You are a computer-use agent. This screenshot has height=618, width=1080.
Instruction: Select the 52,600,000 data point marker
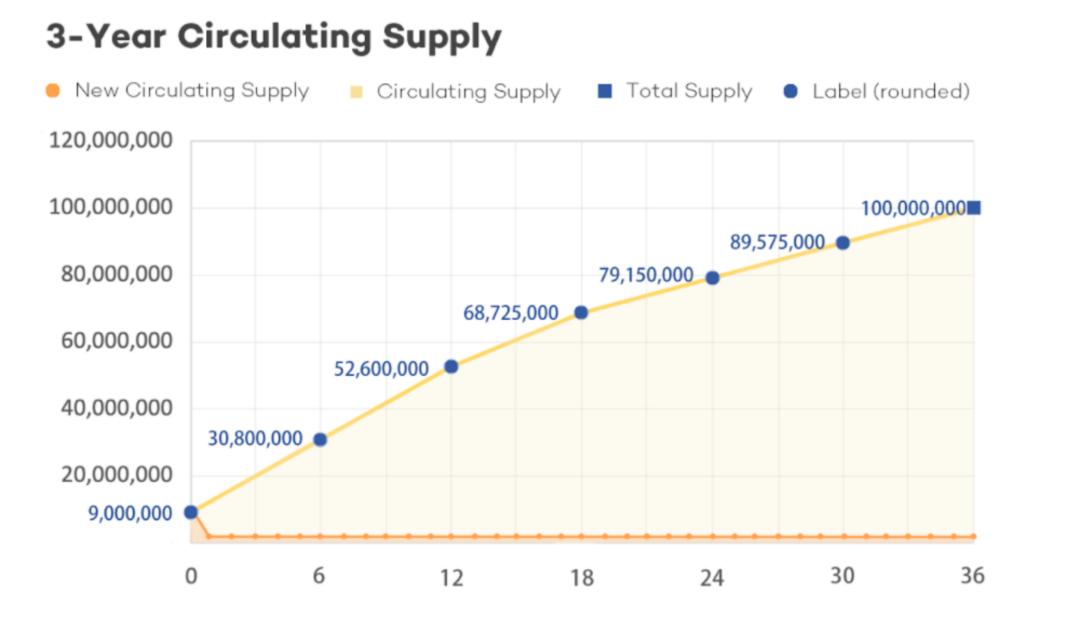pos(451,367)
